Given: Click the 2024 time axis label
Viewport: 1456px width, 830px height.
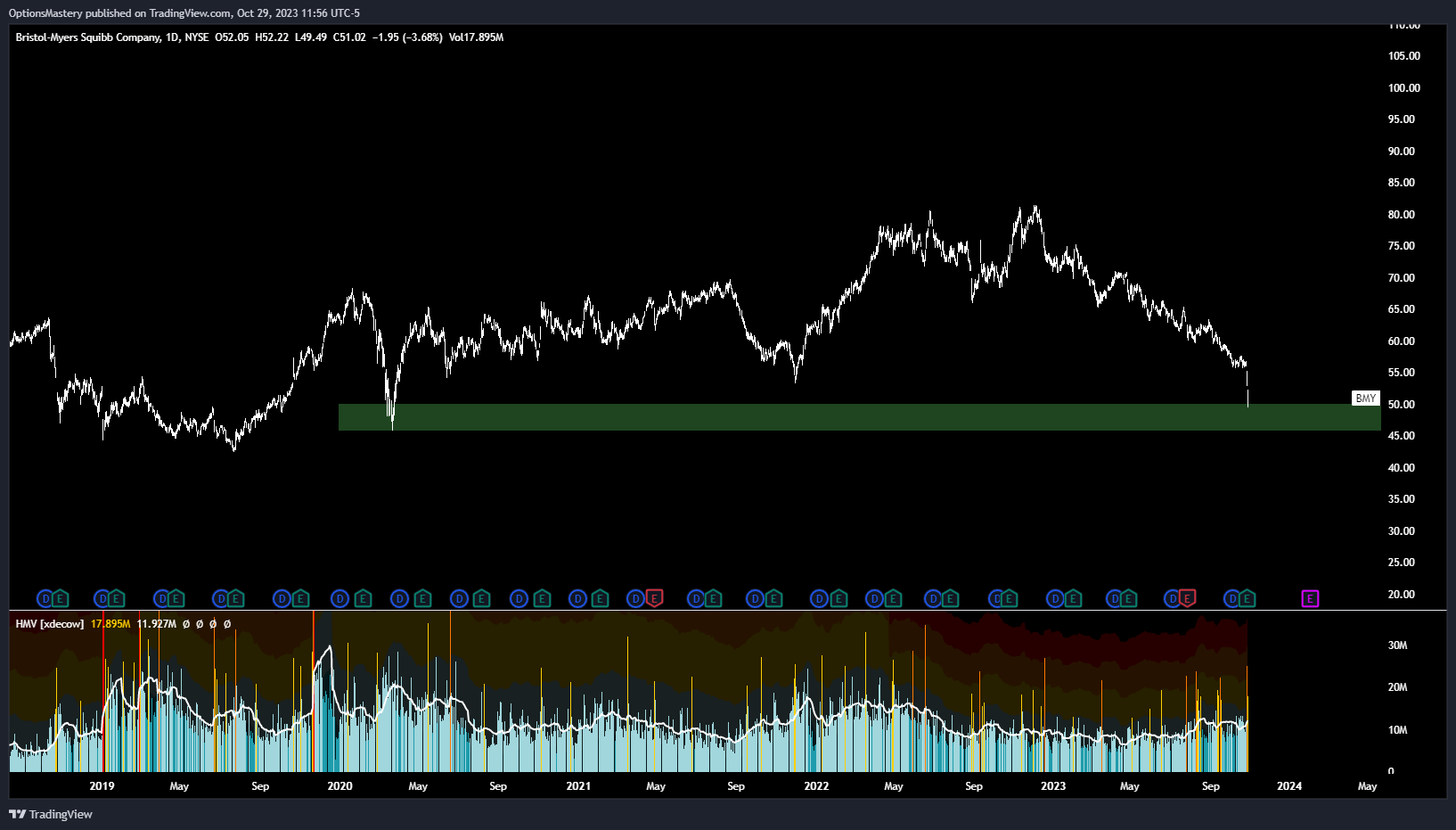Looking at the screenshot, I should click(x=1289, y=786).
